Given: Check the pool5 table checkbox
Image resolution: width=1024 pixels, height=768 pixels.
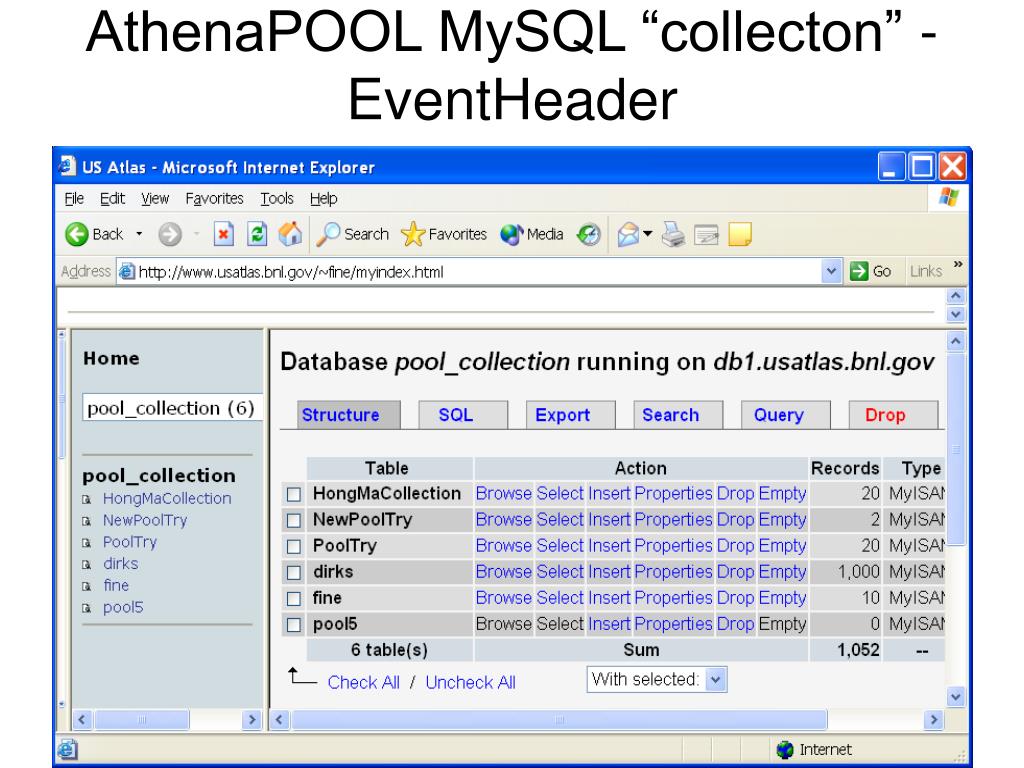Looking at the screenshot, I should click(x=294, y=624).
